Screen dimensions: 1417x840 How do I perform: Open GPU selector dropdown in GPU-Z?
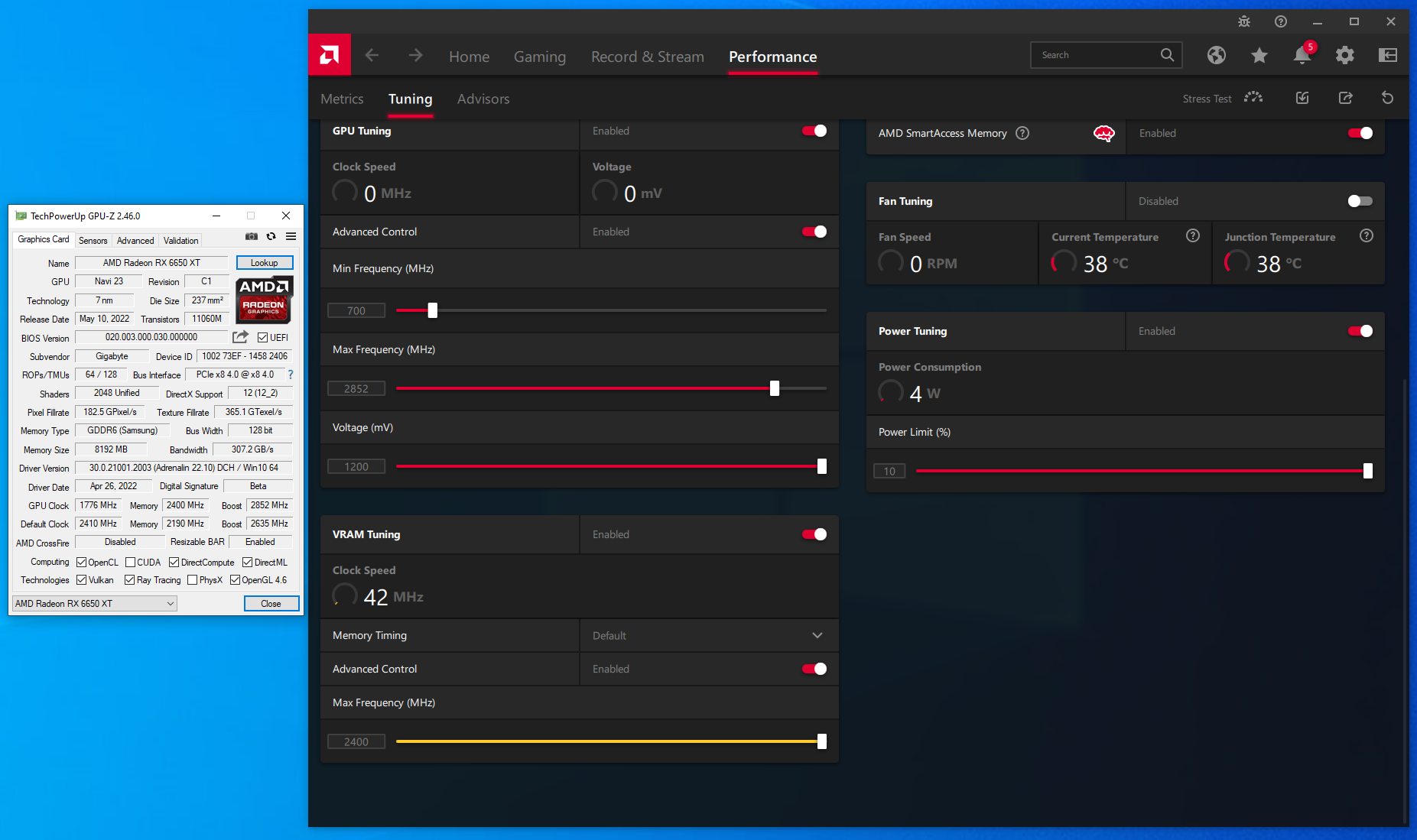(x=95, y=603)
